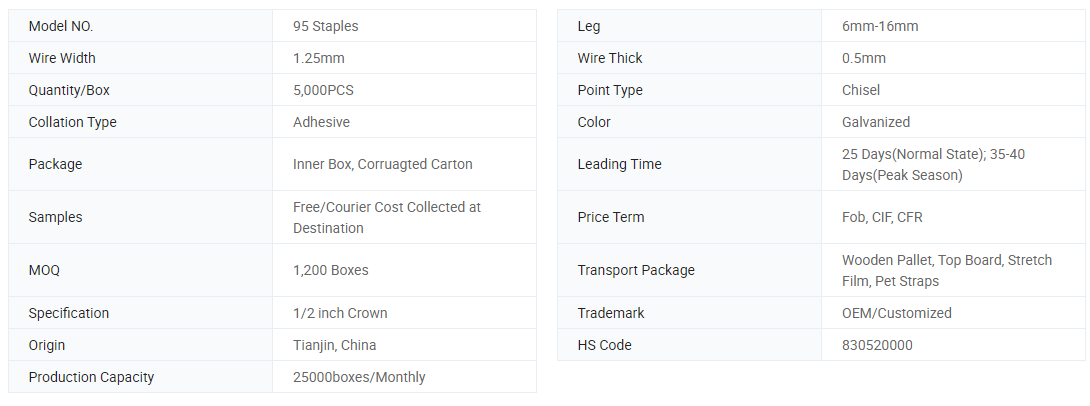Click the Tianjin, China origin value
Screen dimensions: 1090x406
[334, 346]
